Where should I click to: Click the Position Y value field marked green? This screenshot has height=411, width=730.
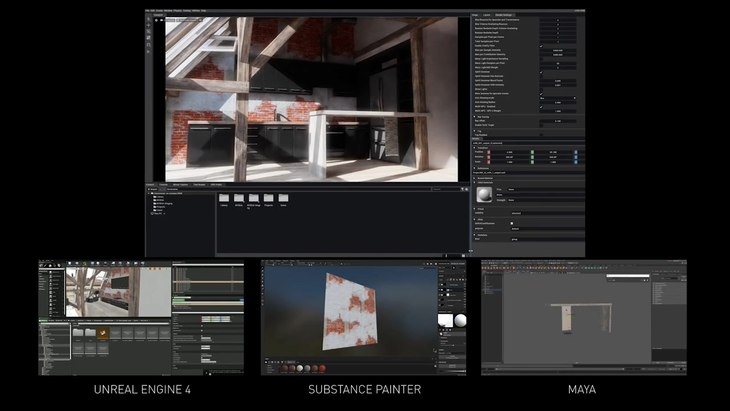pyautogui.click(x=553, y=152)
